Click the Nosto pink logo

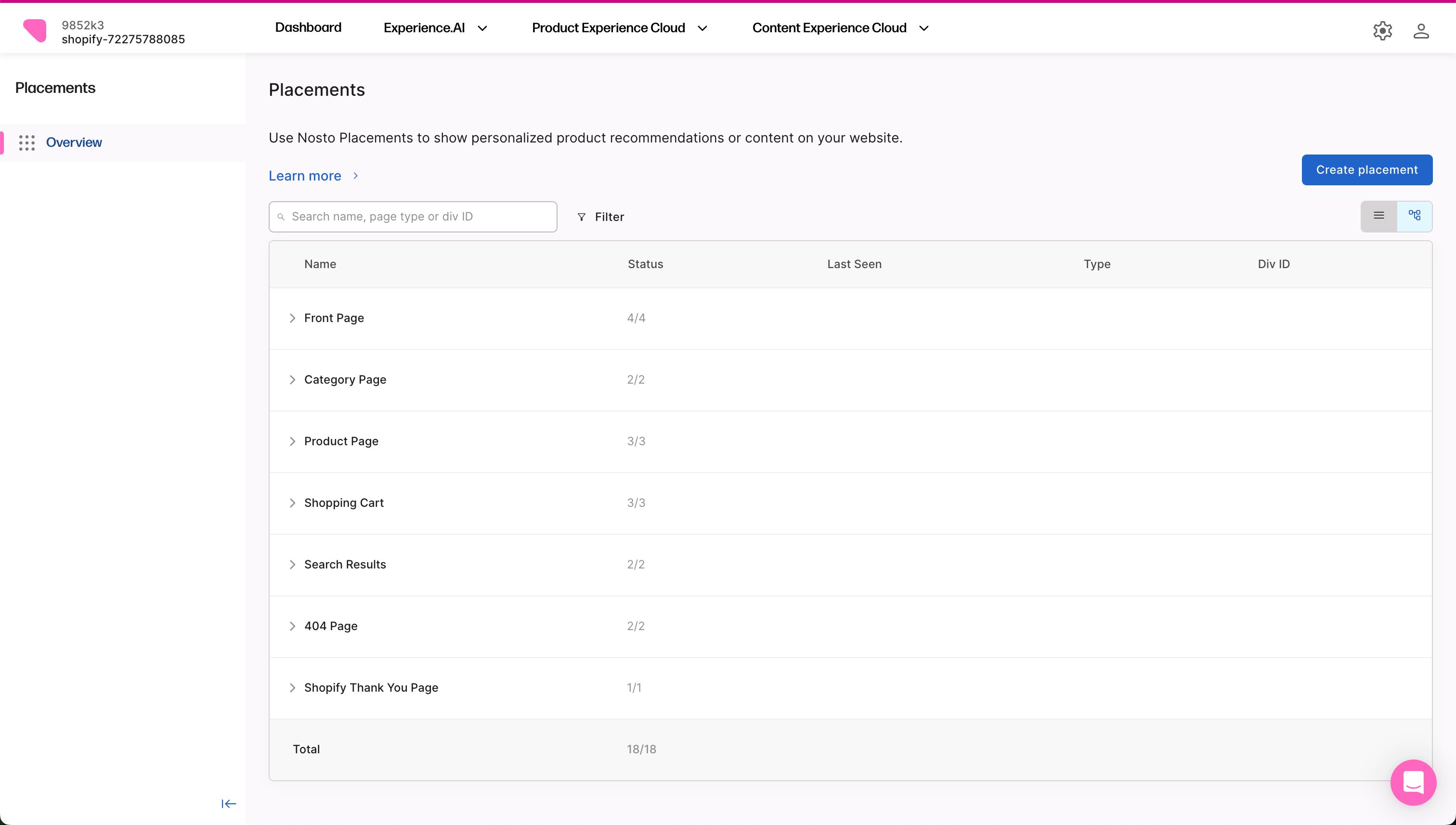[35, 31]
